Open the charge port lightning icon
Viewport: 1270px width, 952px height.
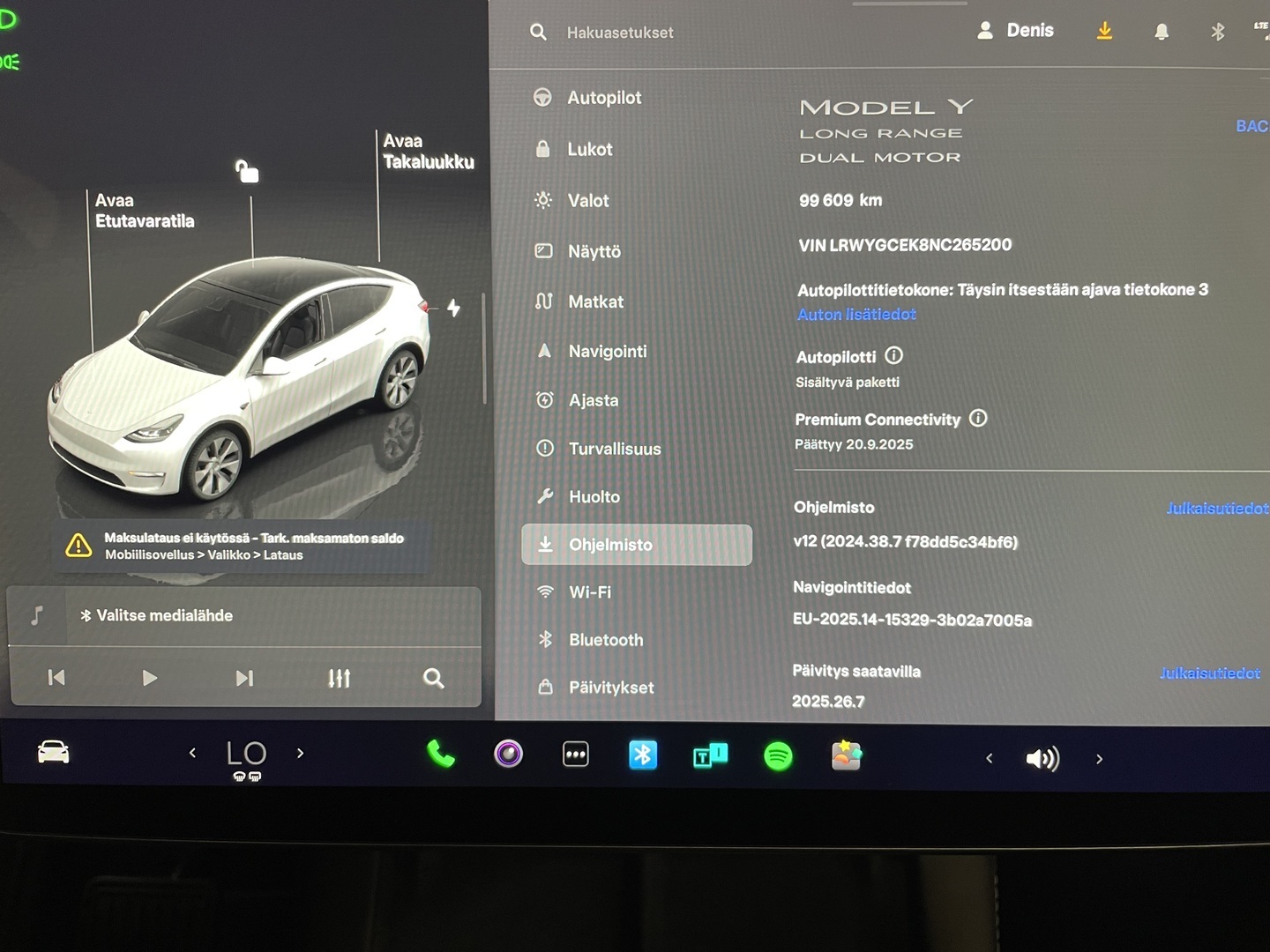453,308
